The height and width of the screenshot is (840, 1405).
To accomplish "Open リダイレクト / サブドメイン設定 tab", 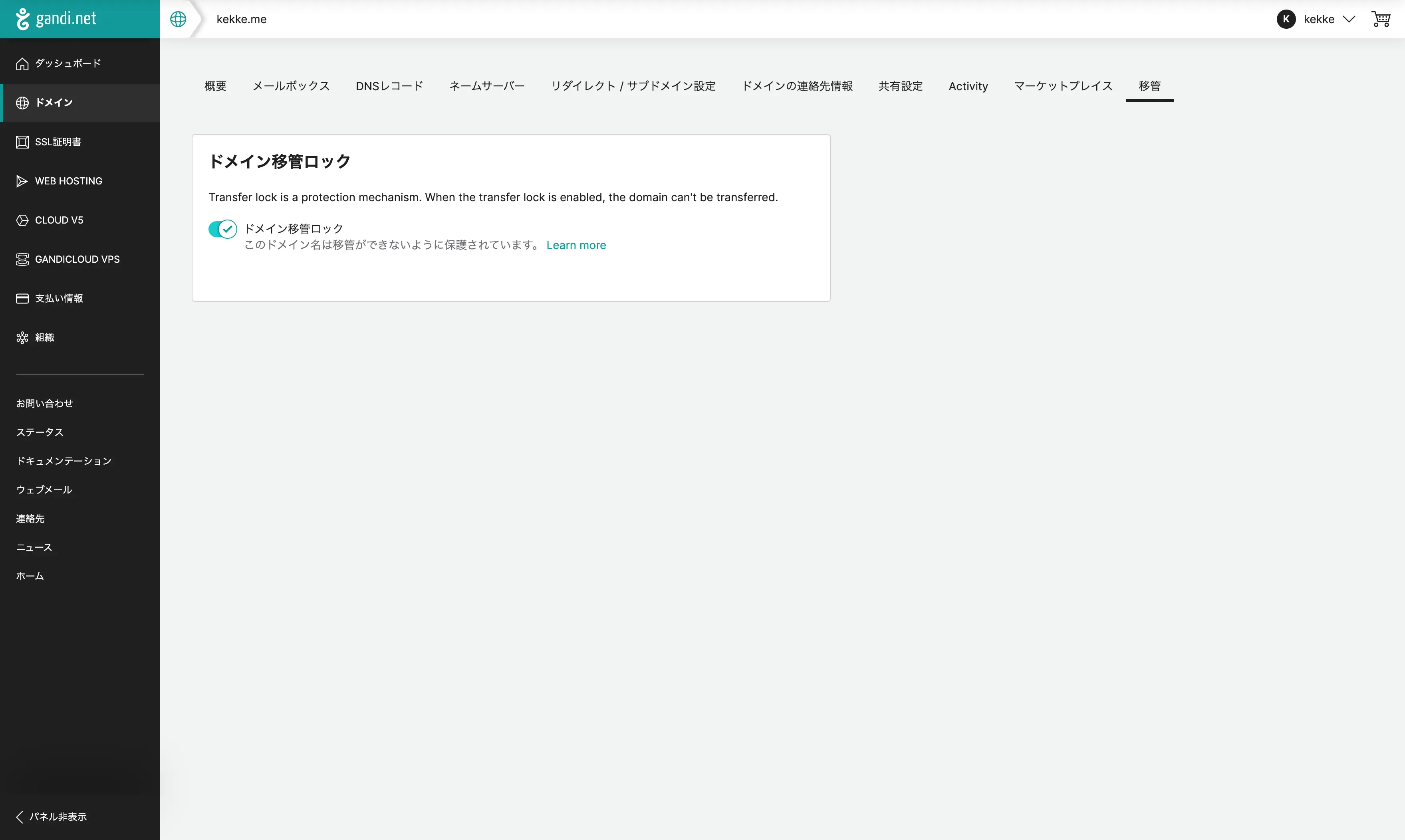I will pos(633,86).
